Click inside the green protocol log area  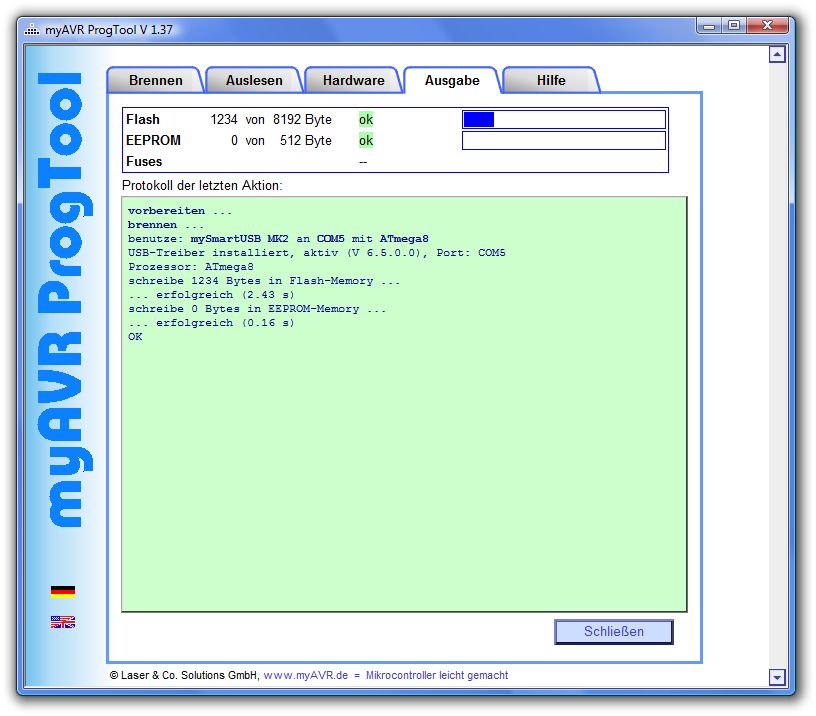tap(404, 450)
